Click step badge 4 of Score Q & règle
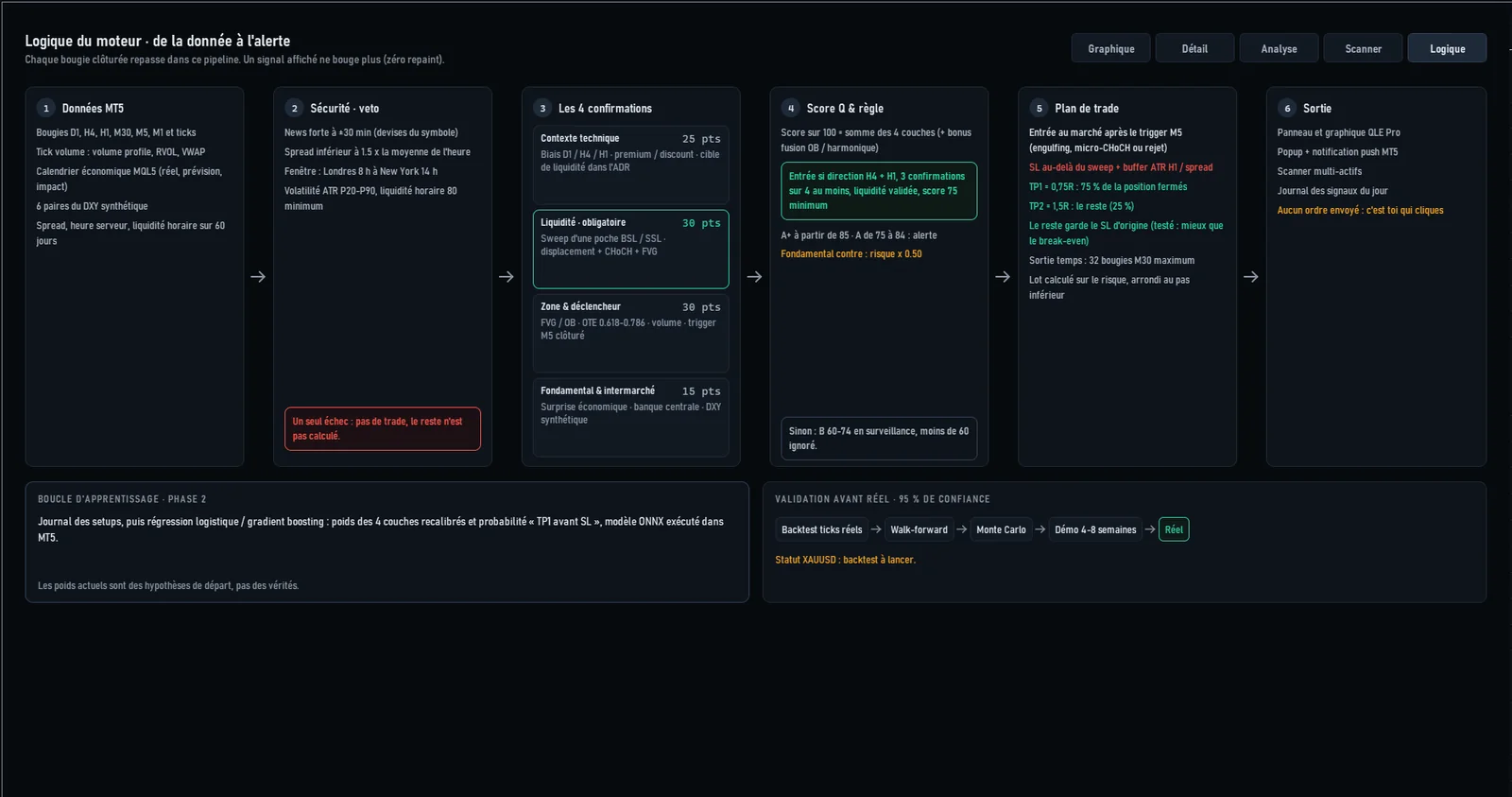 791,108
